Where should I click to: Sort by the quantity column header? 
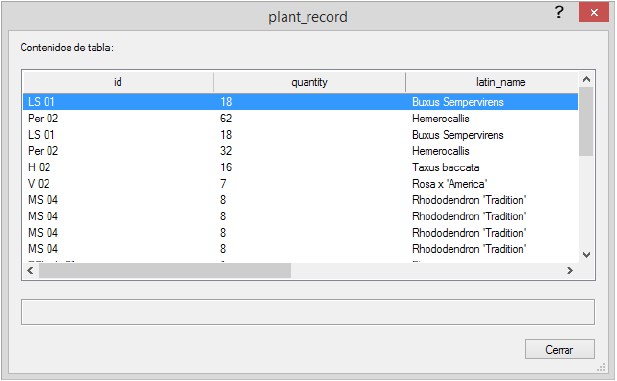pos(309,82)
